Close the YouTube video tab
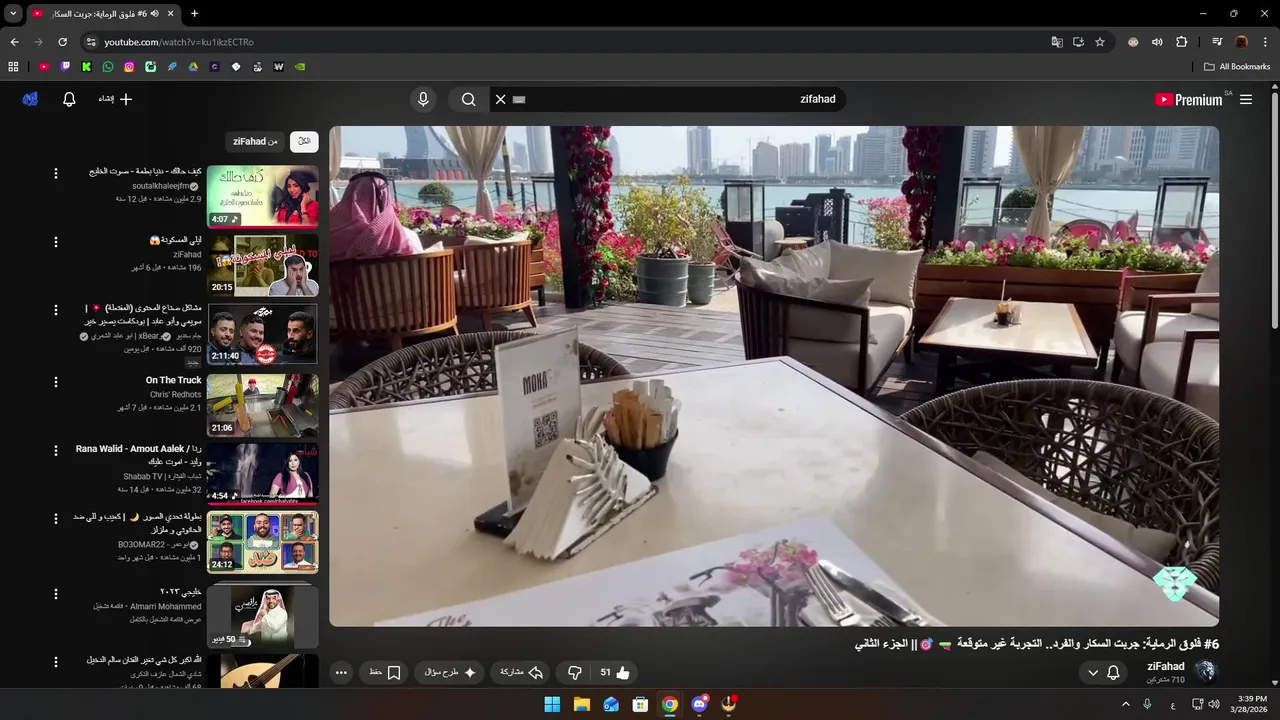This screenshot has width=1280, height=720. coord(170,14)
